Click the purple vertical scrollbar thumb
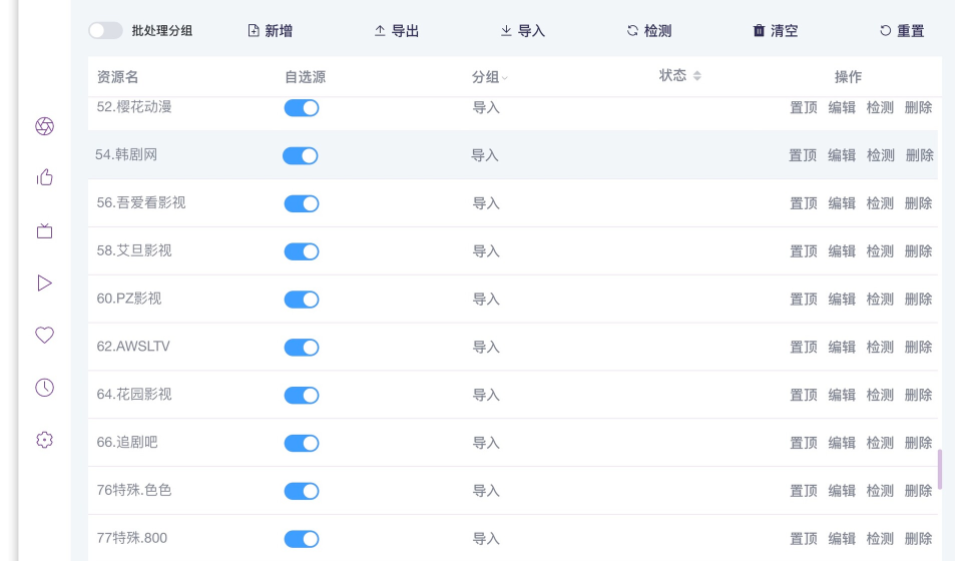The height and width of the screenshot is (561, 955). [939, 468]
